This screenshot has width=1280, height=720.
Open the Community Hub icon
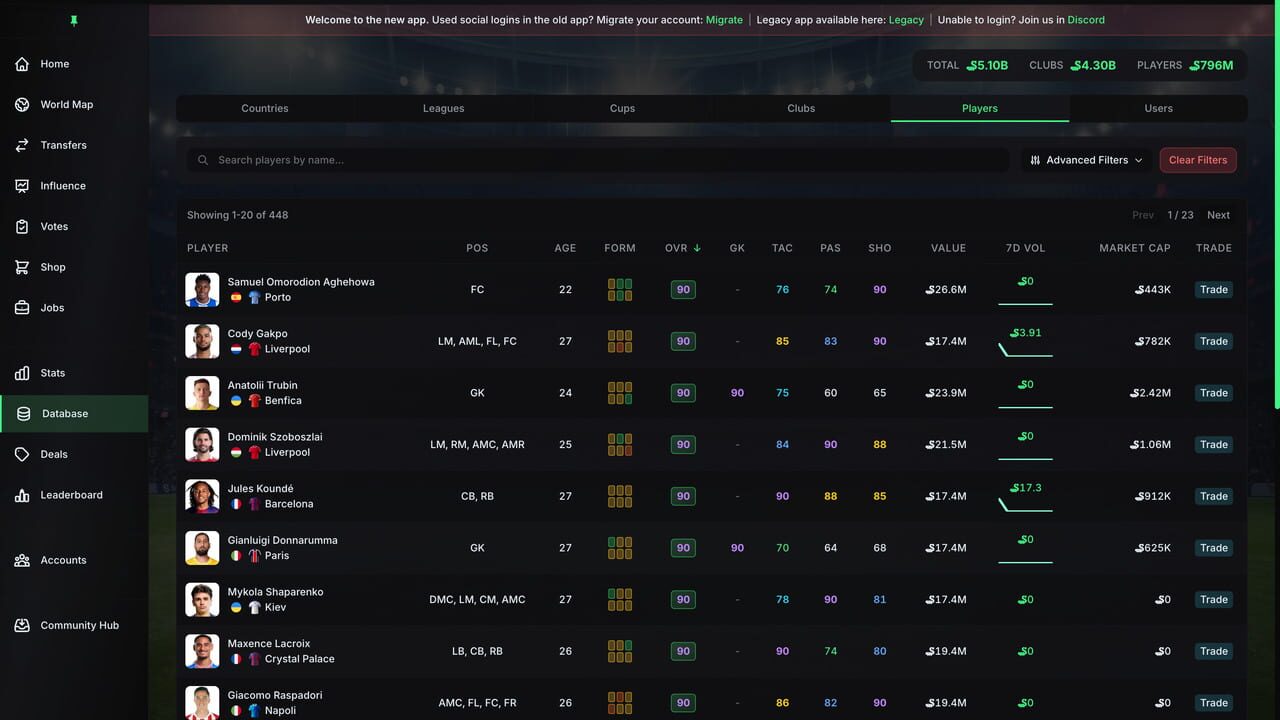pyautogui.click(x=22, y=625)
